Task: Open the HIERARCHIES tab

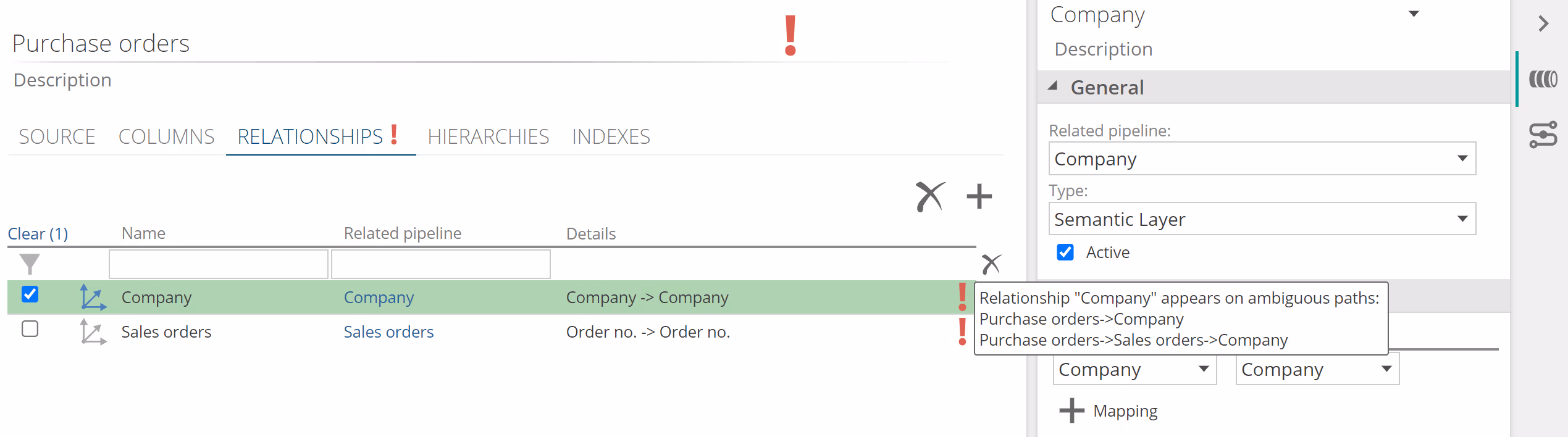Action: pyautogui.click(x=488, y=136)
